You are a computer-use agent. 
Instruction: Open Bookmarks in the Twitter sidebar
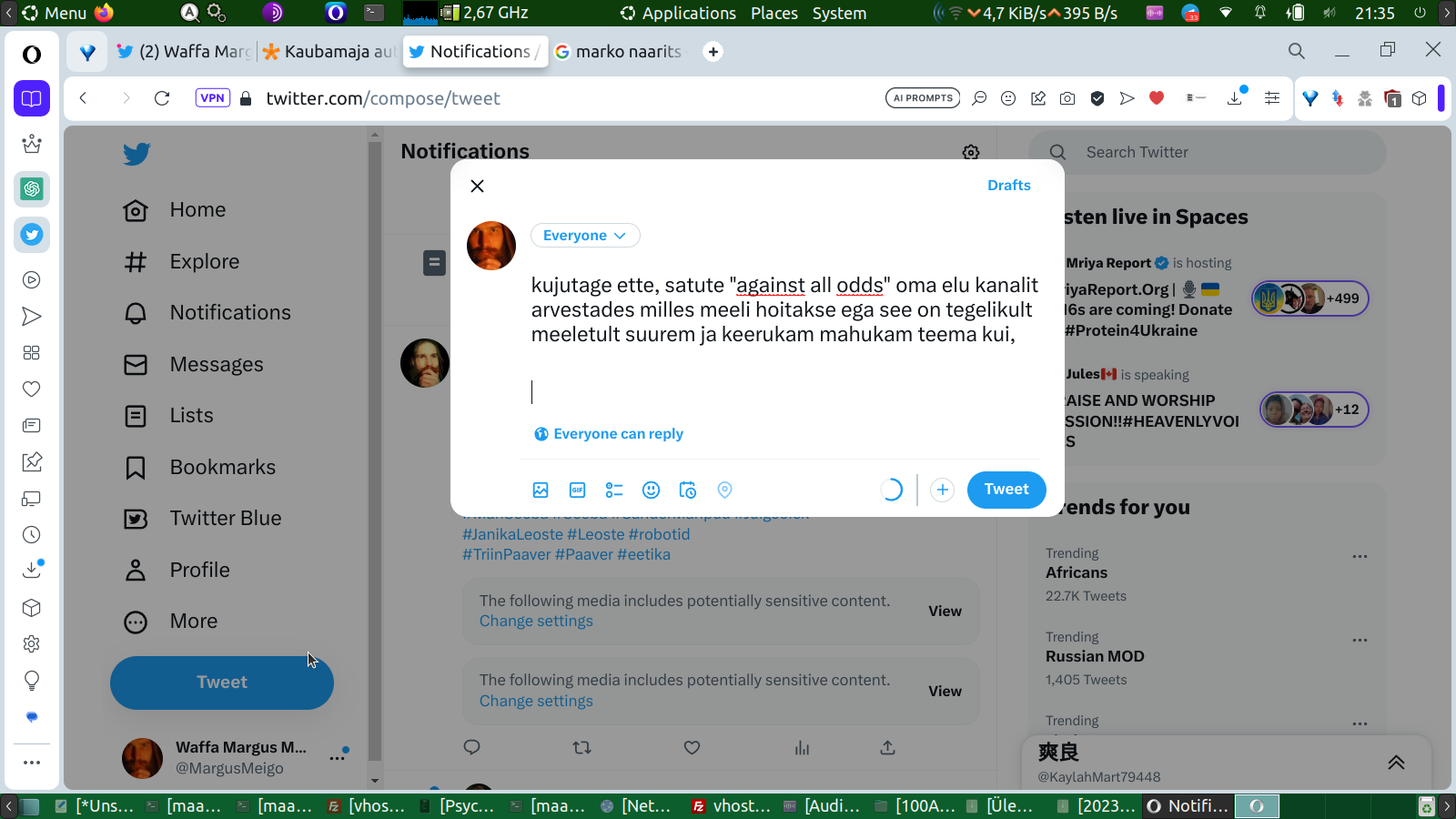[199, 468]
